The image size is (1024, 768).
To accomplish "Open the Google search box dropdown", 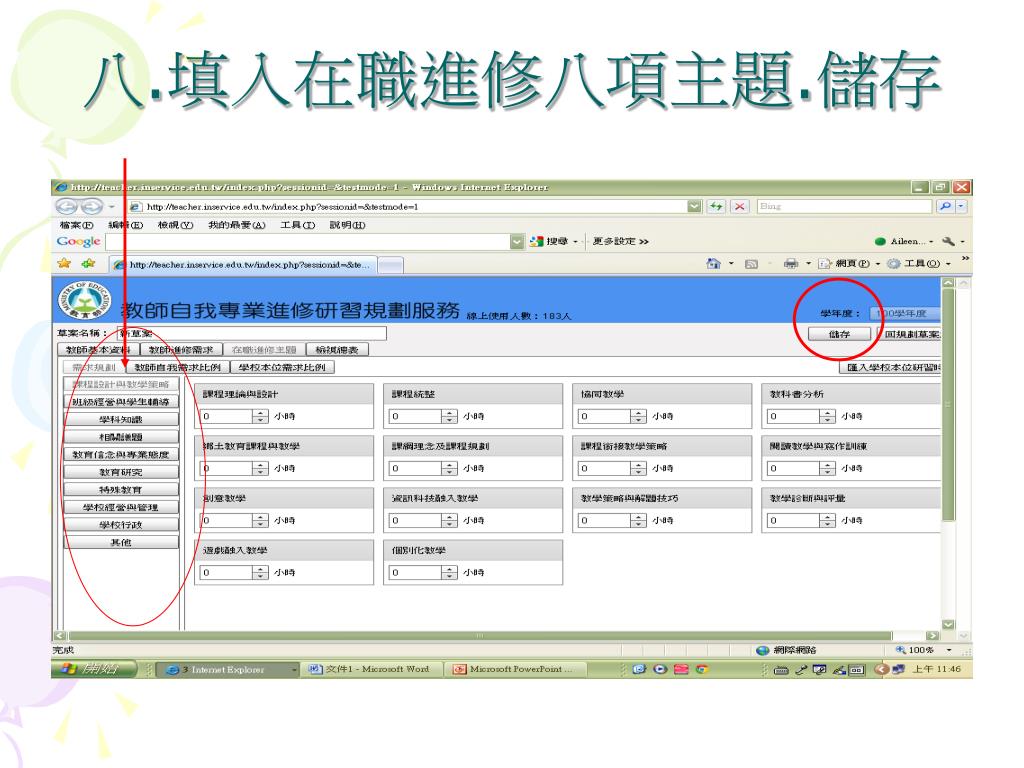I will click(x=517, y=242).
